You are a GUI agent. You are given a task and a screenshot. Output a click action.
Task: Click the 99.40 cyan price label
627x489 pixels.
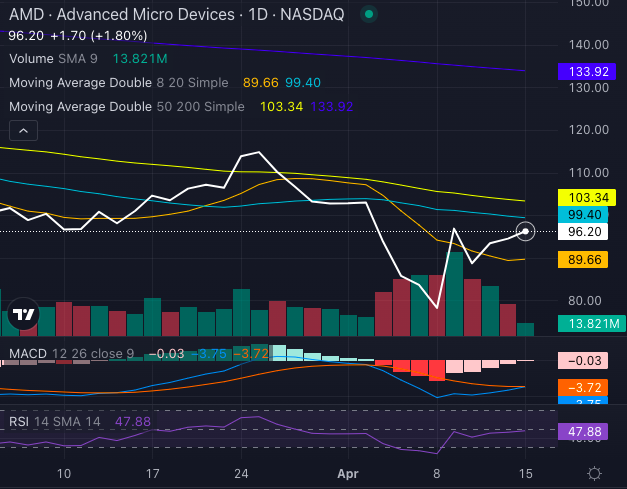pos(583,215)
